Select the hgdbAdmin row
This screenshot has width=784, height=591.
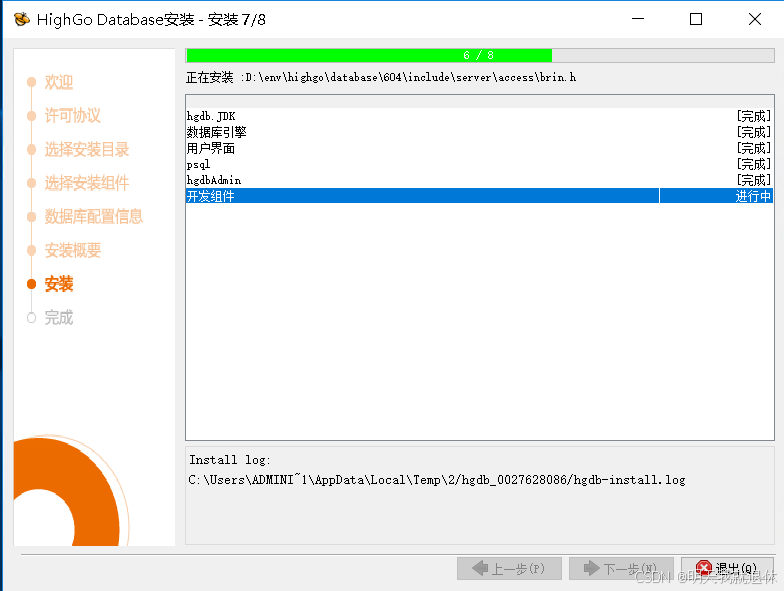pos(480,180)
